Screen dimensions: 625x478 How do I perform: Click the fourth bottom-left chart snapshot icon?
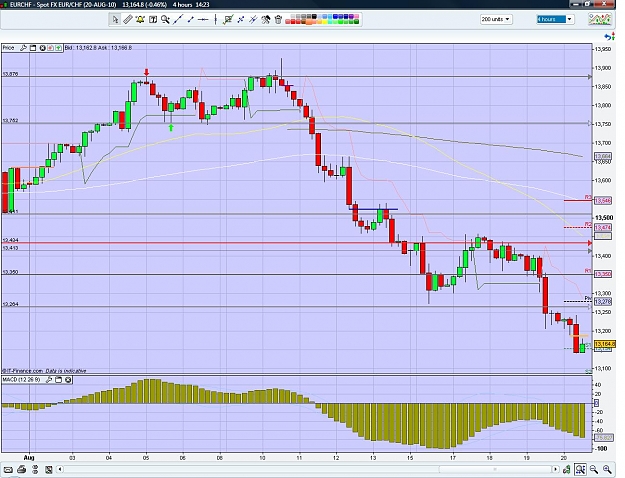(49, 470)
